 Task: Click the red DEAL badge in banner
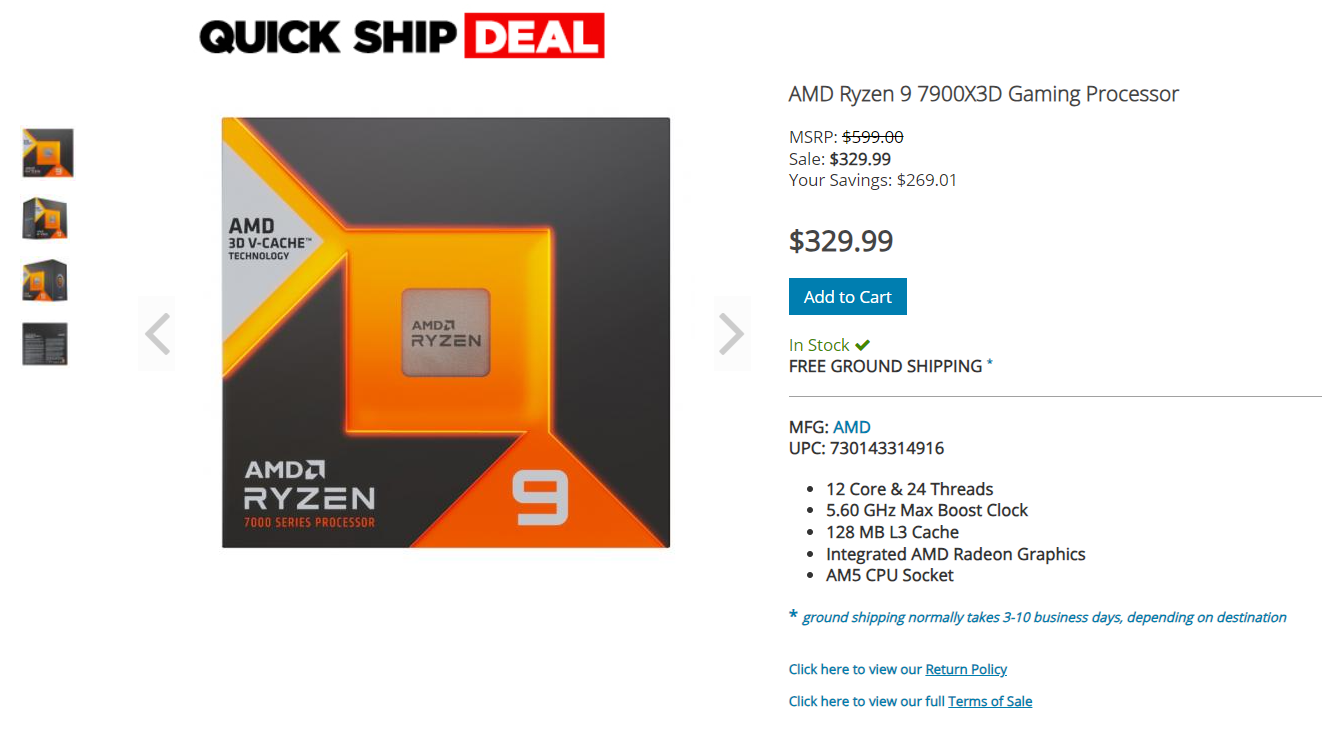coord(534,36)
